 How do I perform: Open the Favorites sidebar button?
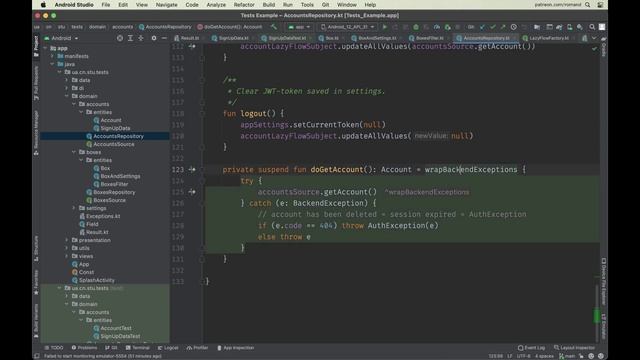coord(36,282)
